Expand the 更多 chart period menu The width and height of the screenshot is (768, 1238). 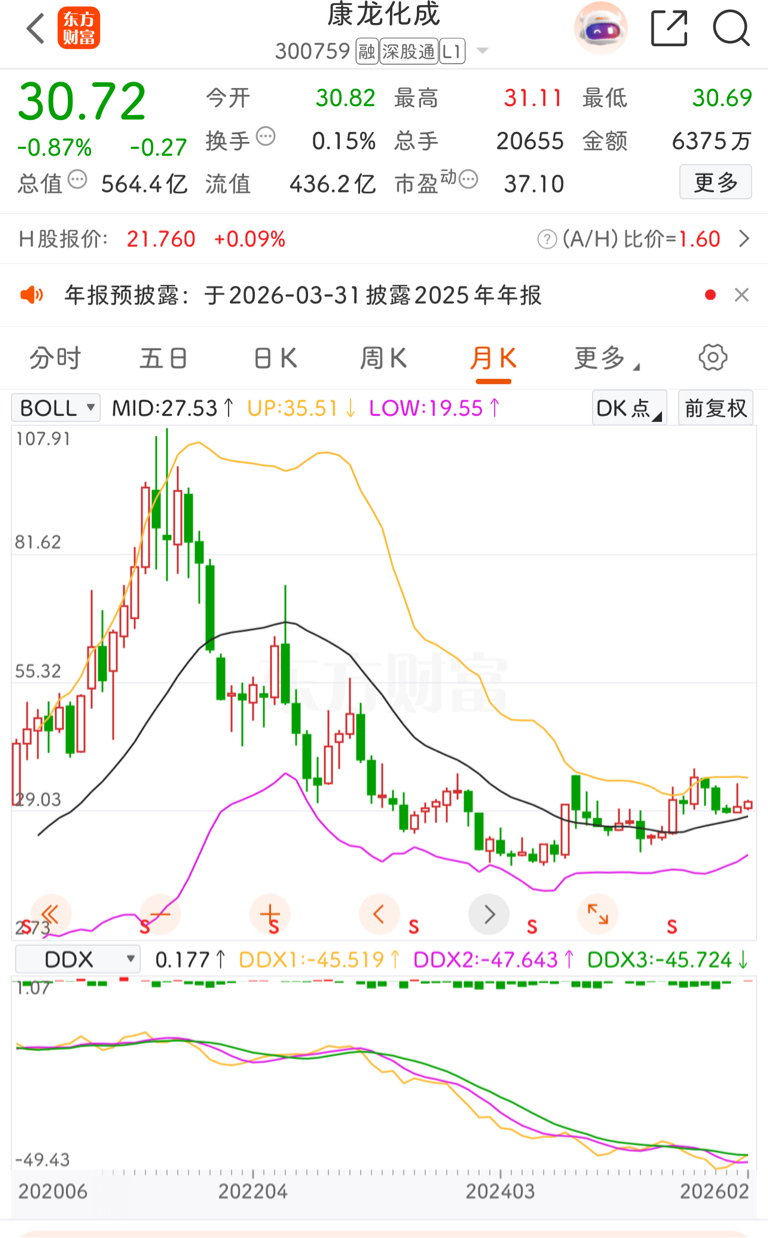pyautogui.click(x=607, y=358)
